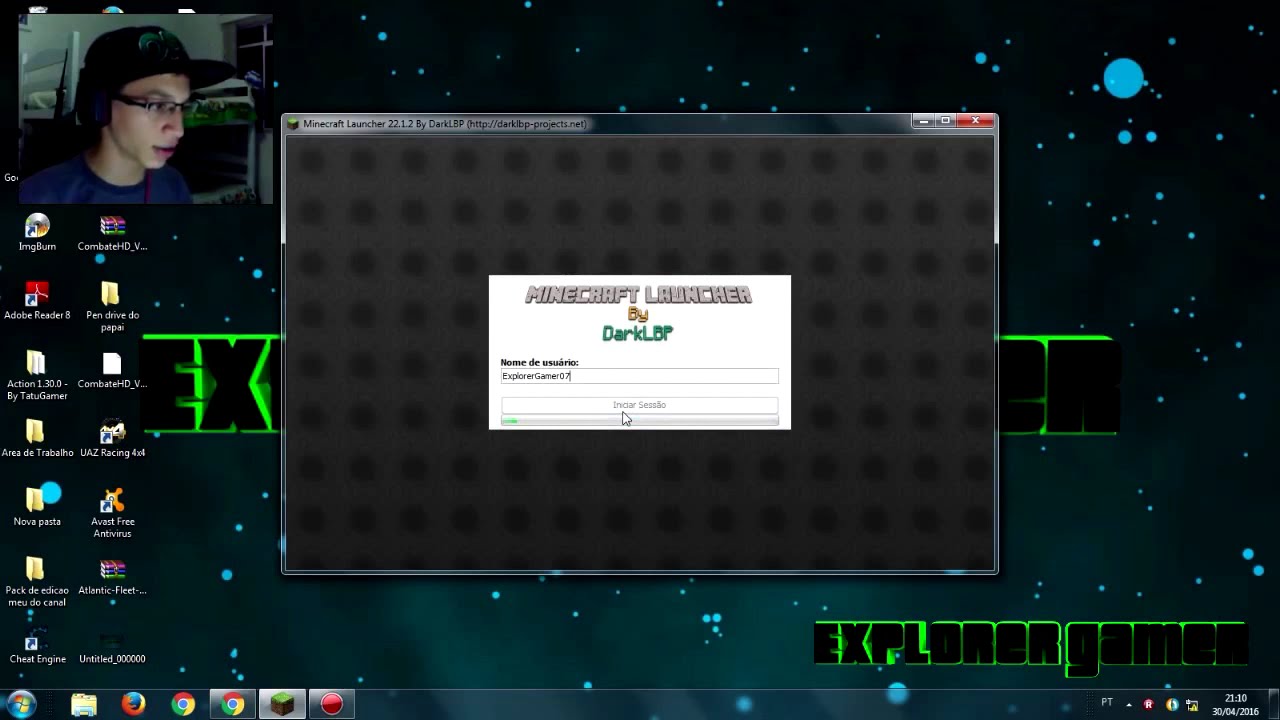Click the red R tray icon
This screenshot has width=1280, height=720.
(x=1148, y=704)
